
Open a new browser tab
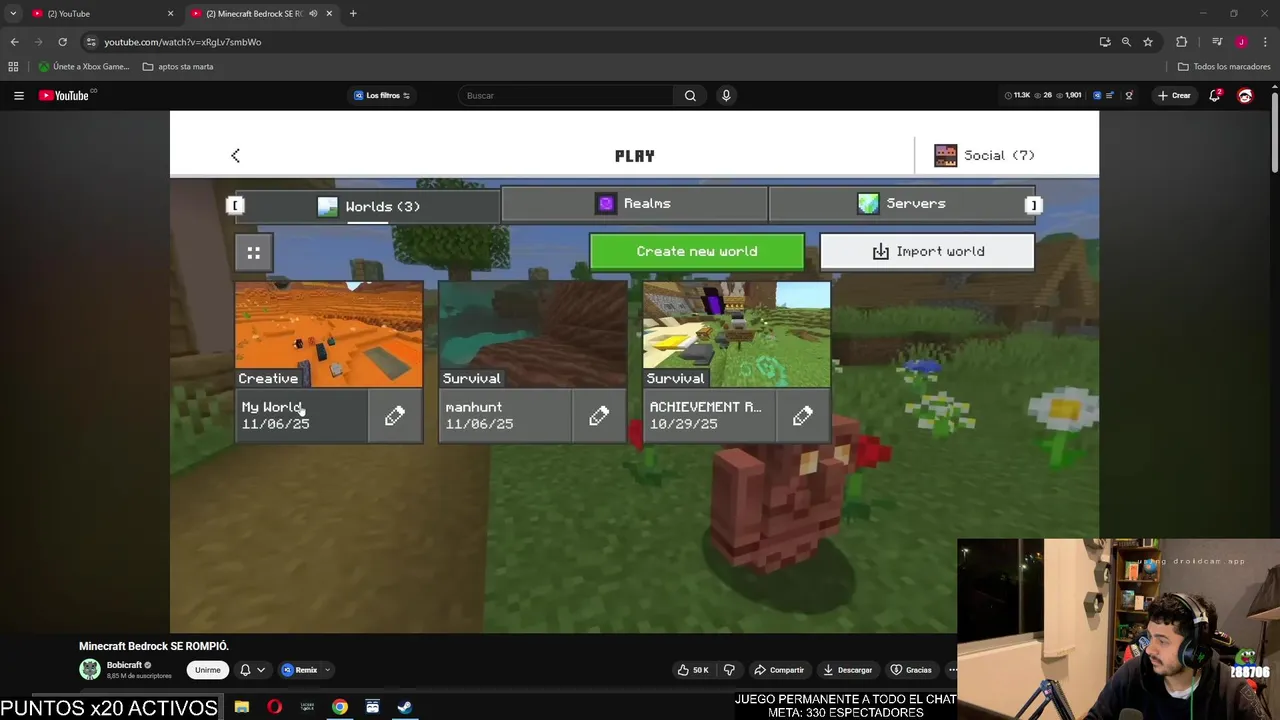(x=353, y=13)
